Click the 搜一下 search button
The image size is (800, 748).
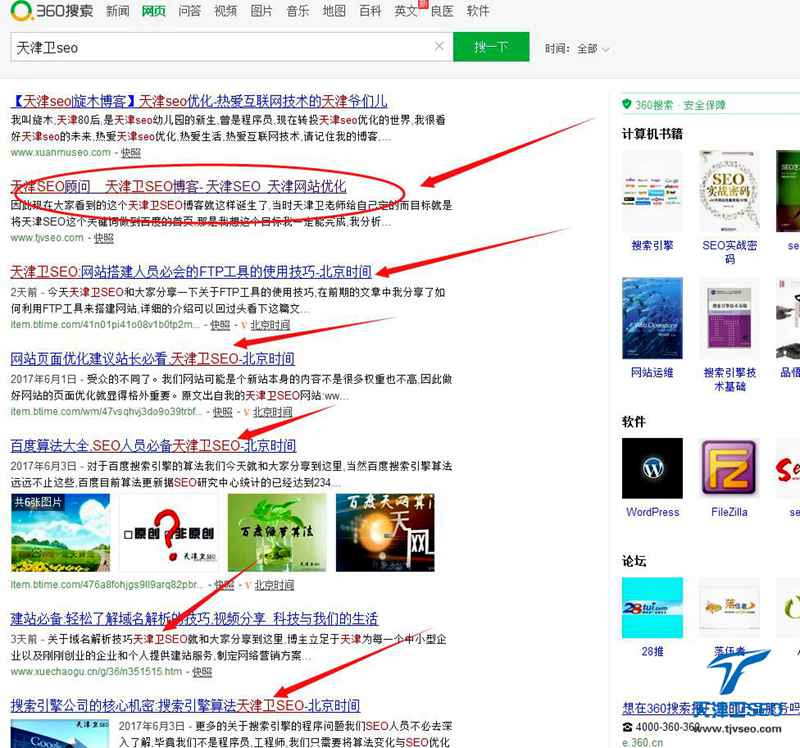pyautogui.click(x=491, y=47)
